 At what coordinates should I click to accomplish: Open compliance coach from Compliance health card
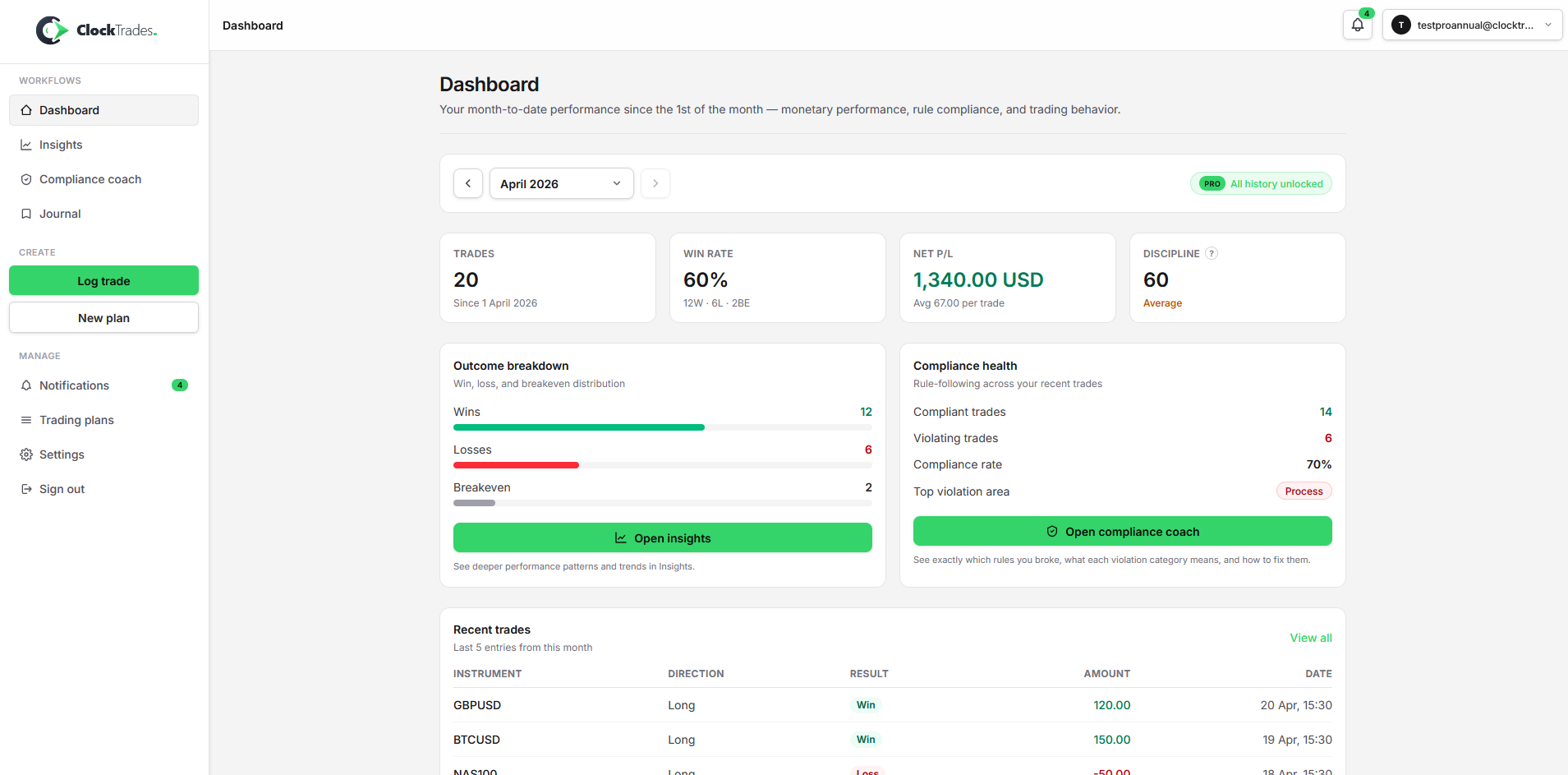1122,531
